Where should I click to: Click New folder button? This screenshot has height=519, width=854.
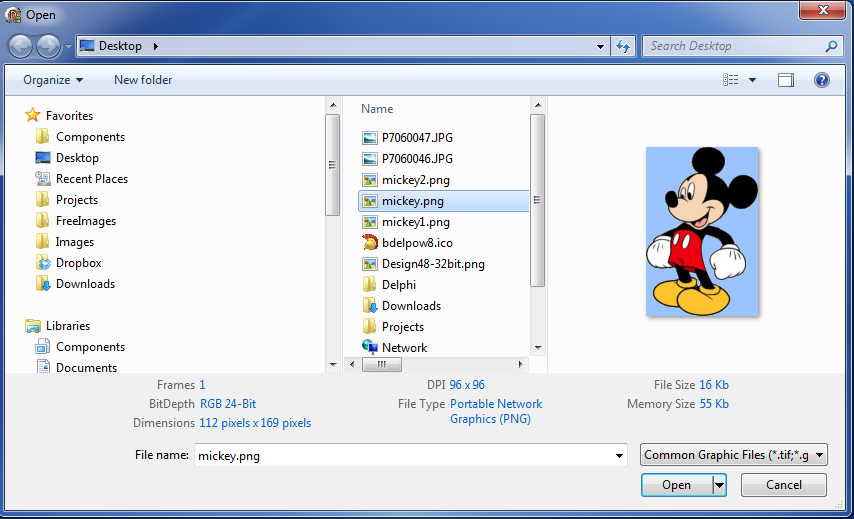pos(143,80)
